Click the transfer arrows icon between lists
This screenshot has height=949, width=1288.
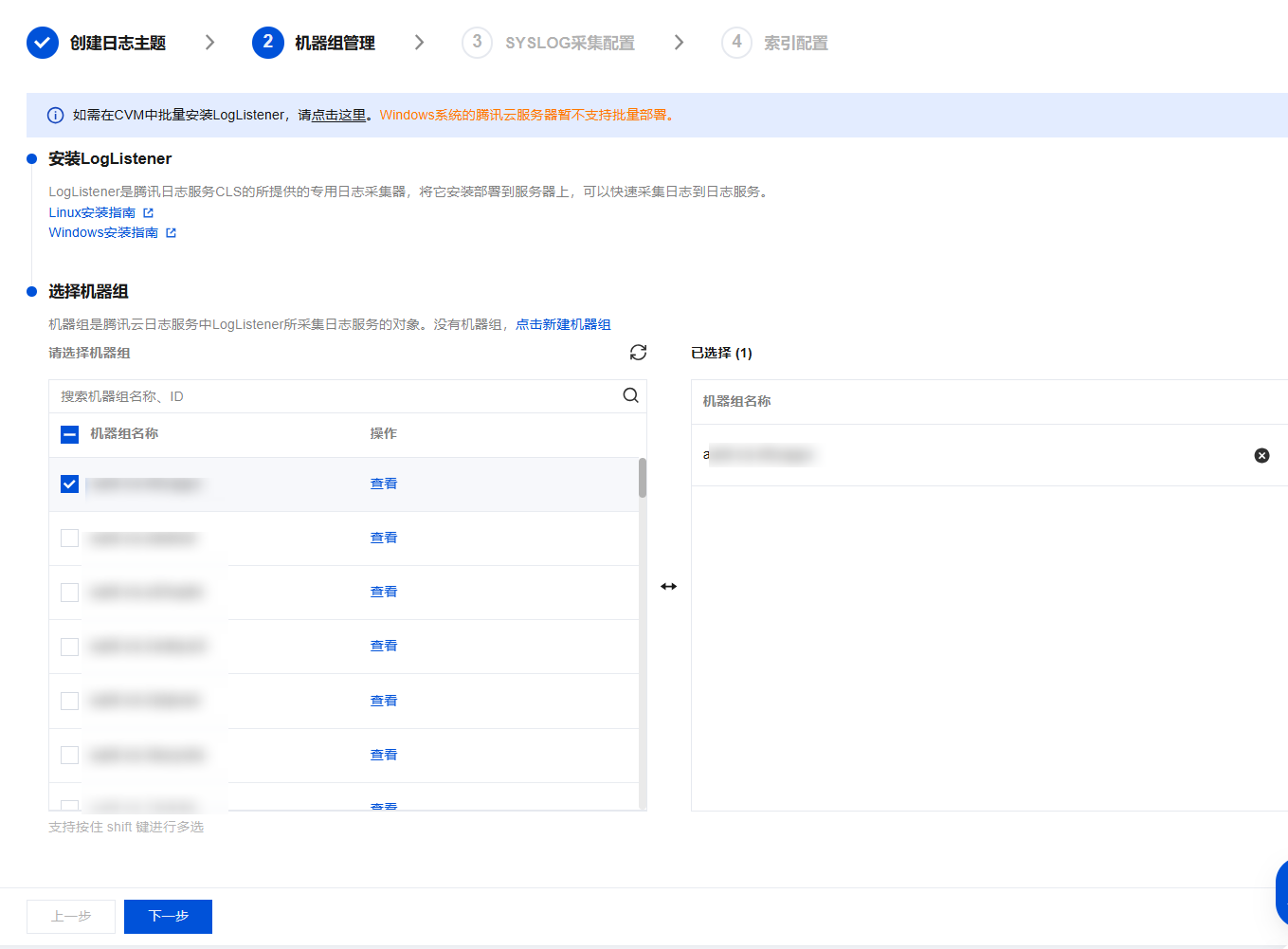tap(668, 587)
